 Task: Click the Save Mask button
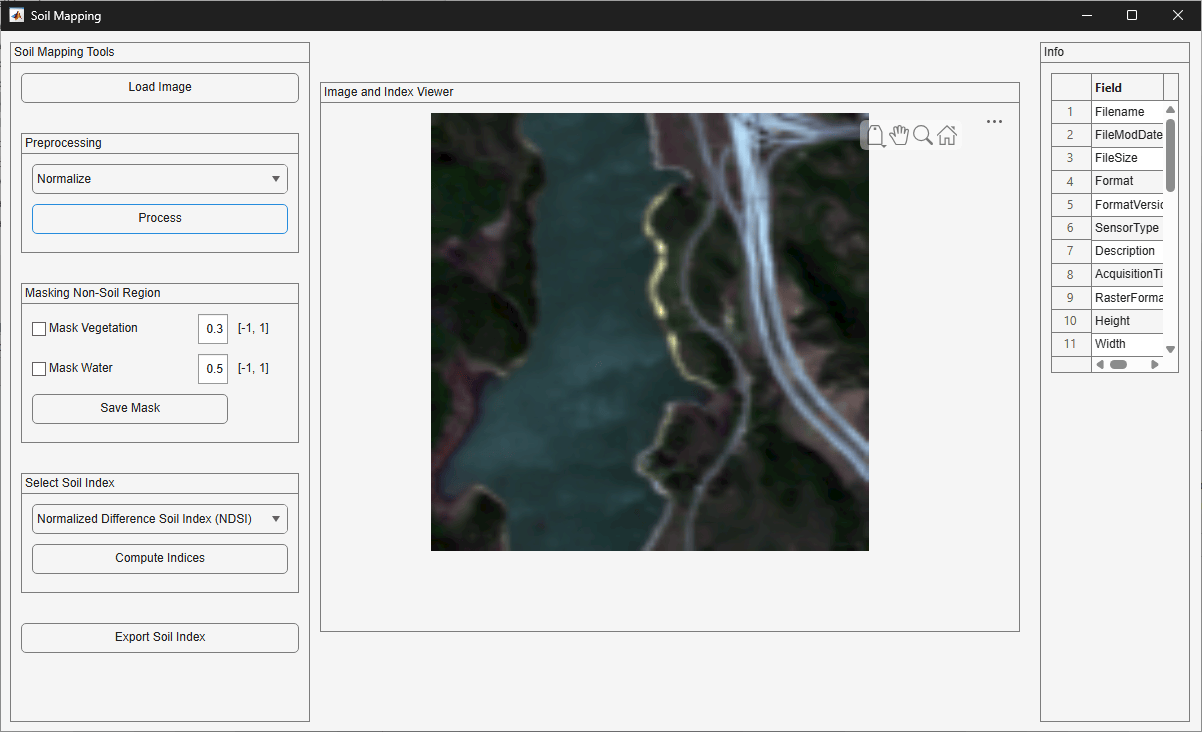(130, 408)
